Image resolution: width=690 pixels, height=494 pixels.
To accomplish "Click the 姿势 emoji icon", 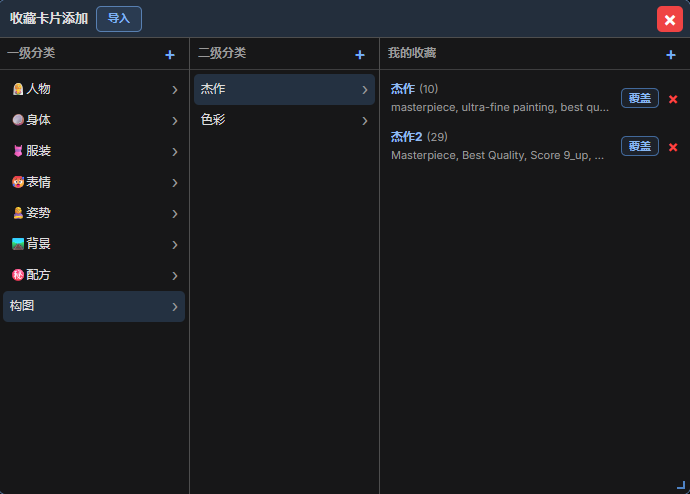I will [x=18, y=213].
